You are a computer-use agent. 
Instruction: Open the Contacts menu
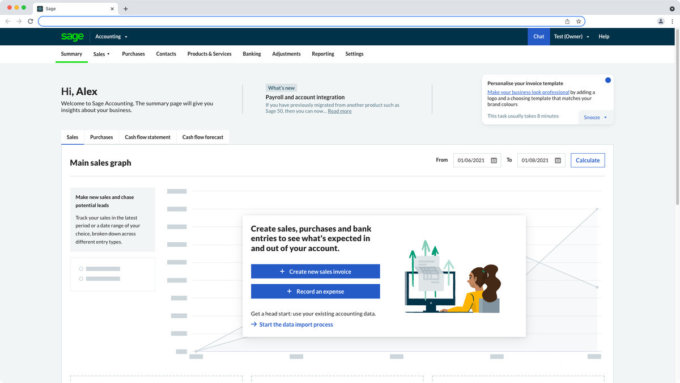tap(166, 54)
